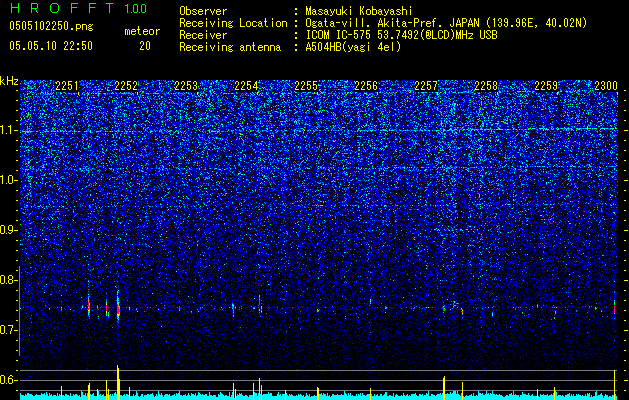This screenshot has width=629, height=400.
Task: Click the 0.9 frequency axis label
Action: (9, 230)
